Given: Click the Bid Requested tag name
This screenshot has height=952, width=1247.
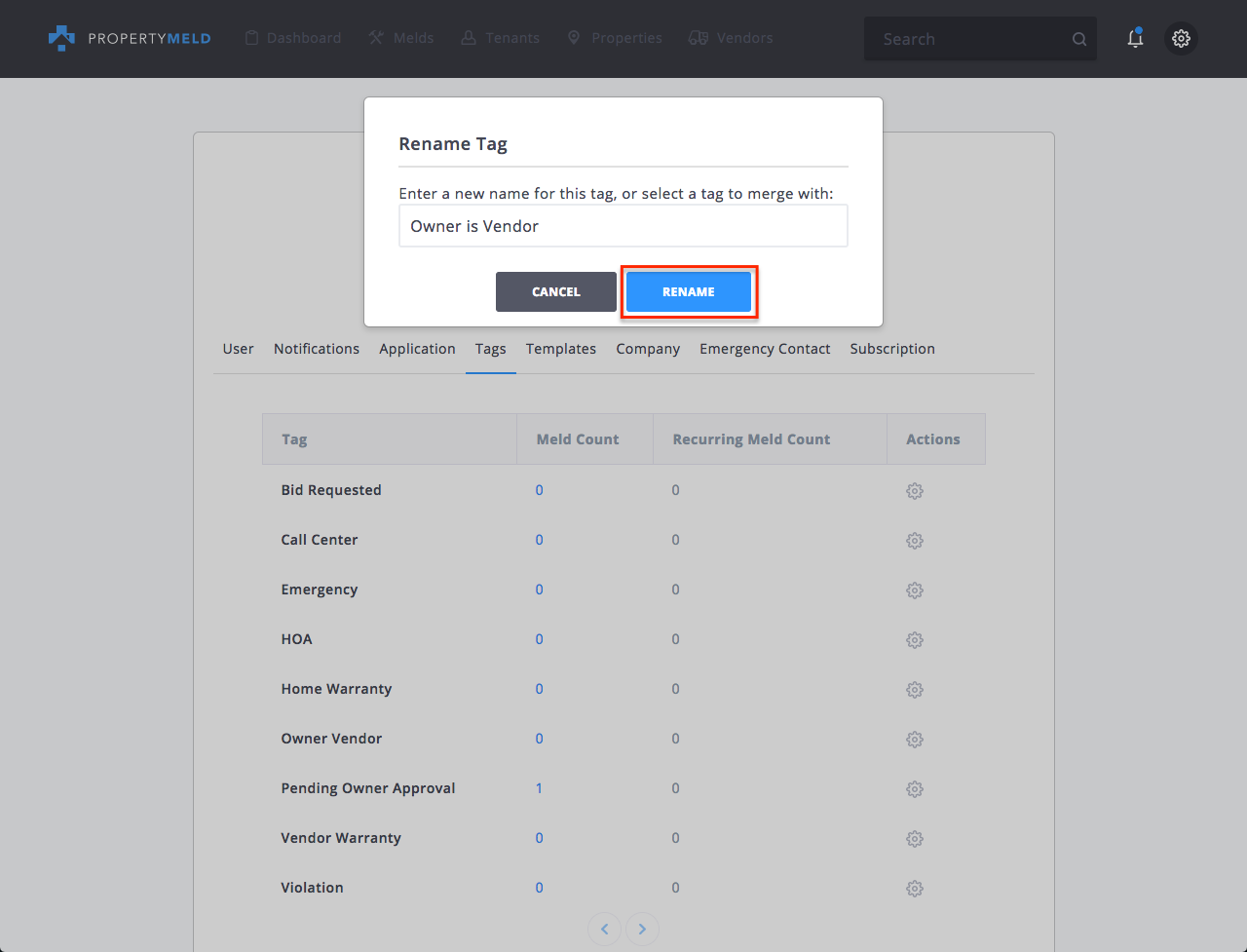Looking at the screenshot, I should 331,490.
